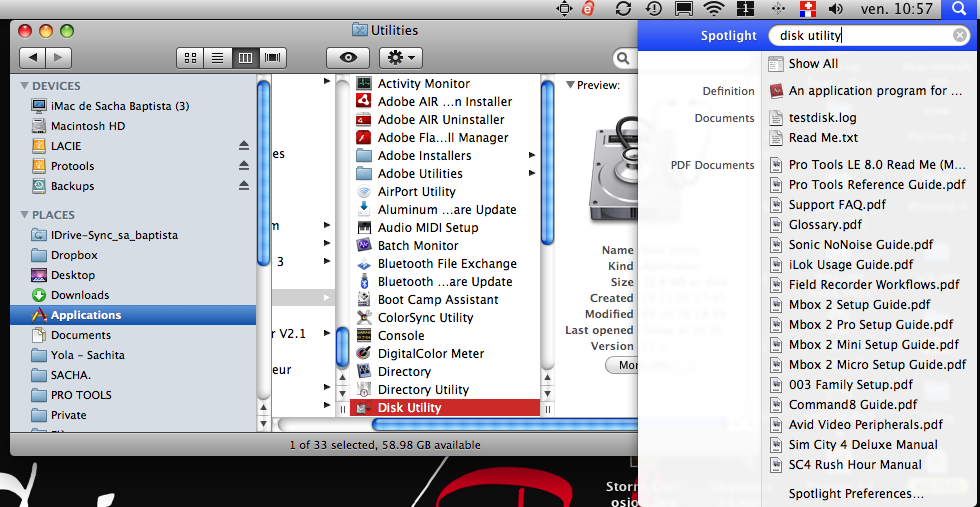Viewport: 980px width, 507px height.
Task: Click the Spotlight magnifier in menu bar
Action: [x=958, y=9]
